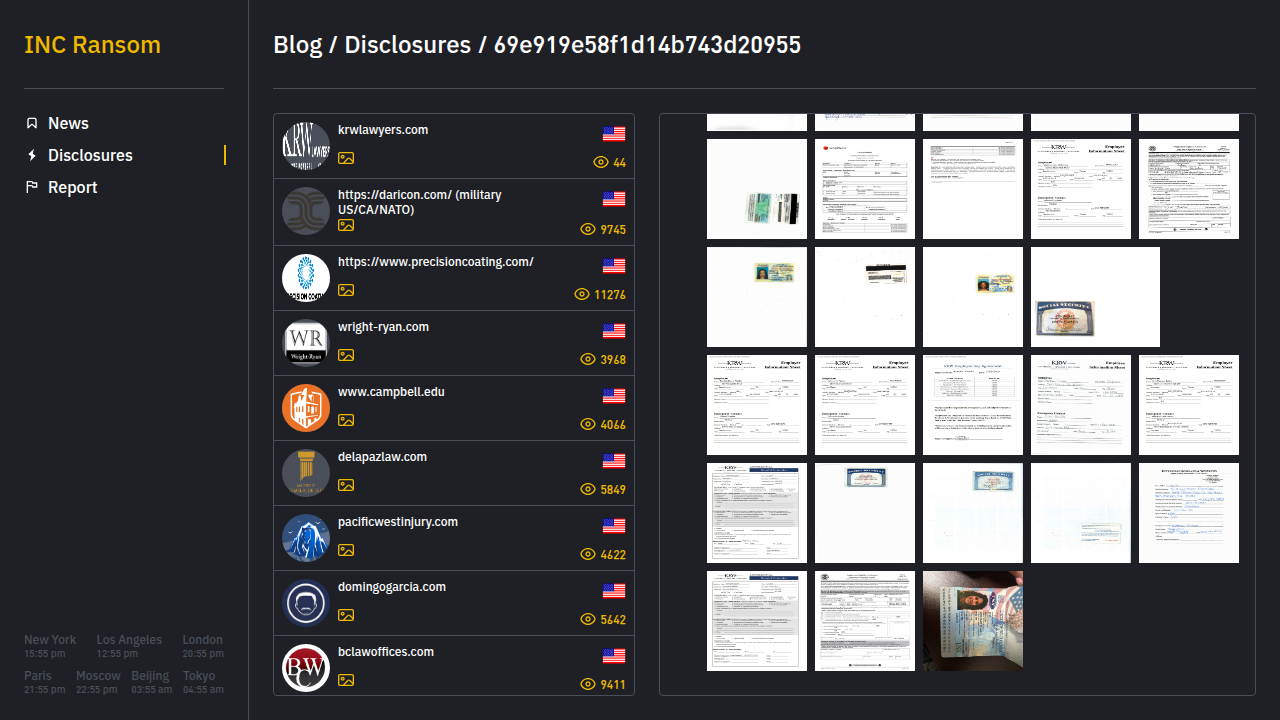
Task: Click the orange building avatar for www.campbell.edu
Action: coord(306,408)
